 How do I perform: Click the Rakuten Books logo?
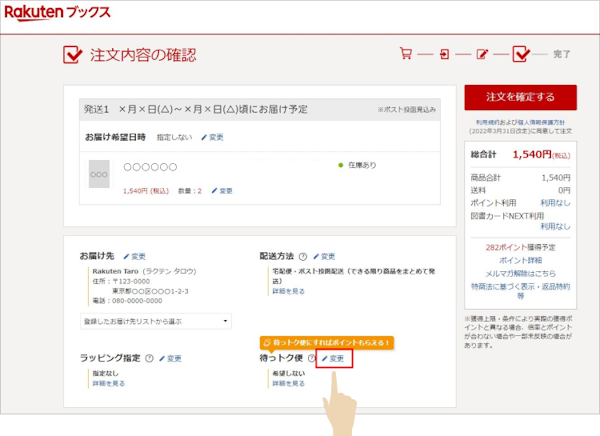pyautogui.click(x=57, y=13)
